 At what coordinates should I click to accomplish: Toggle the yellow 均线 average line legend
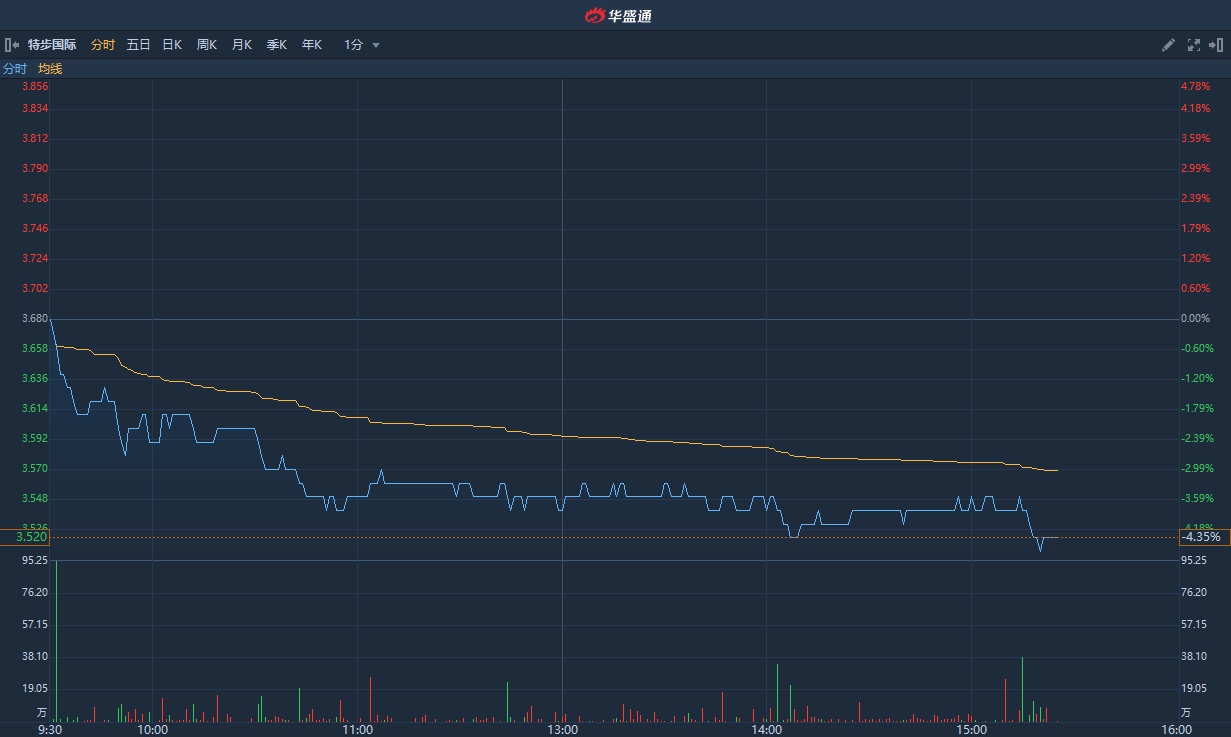[x=50, y=69]
